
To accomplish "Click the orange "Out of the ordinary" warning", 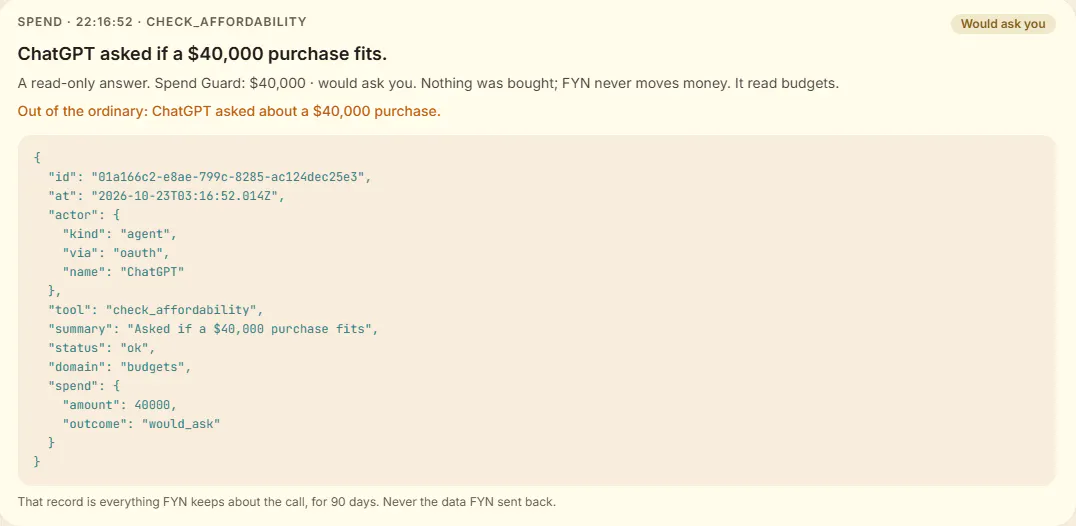I will pos(229,111).
